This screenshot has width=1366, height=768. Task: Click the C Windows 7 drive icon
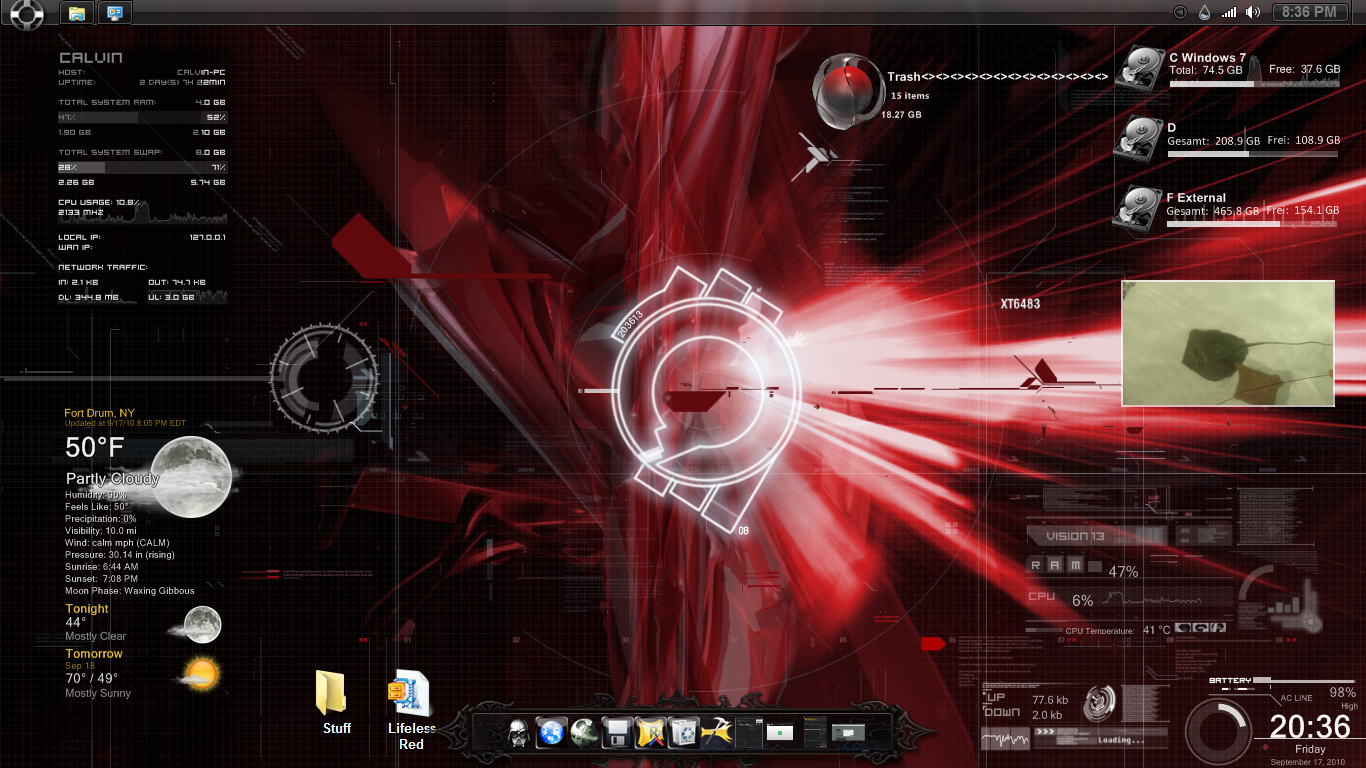1139,68
